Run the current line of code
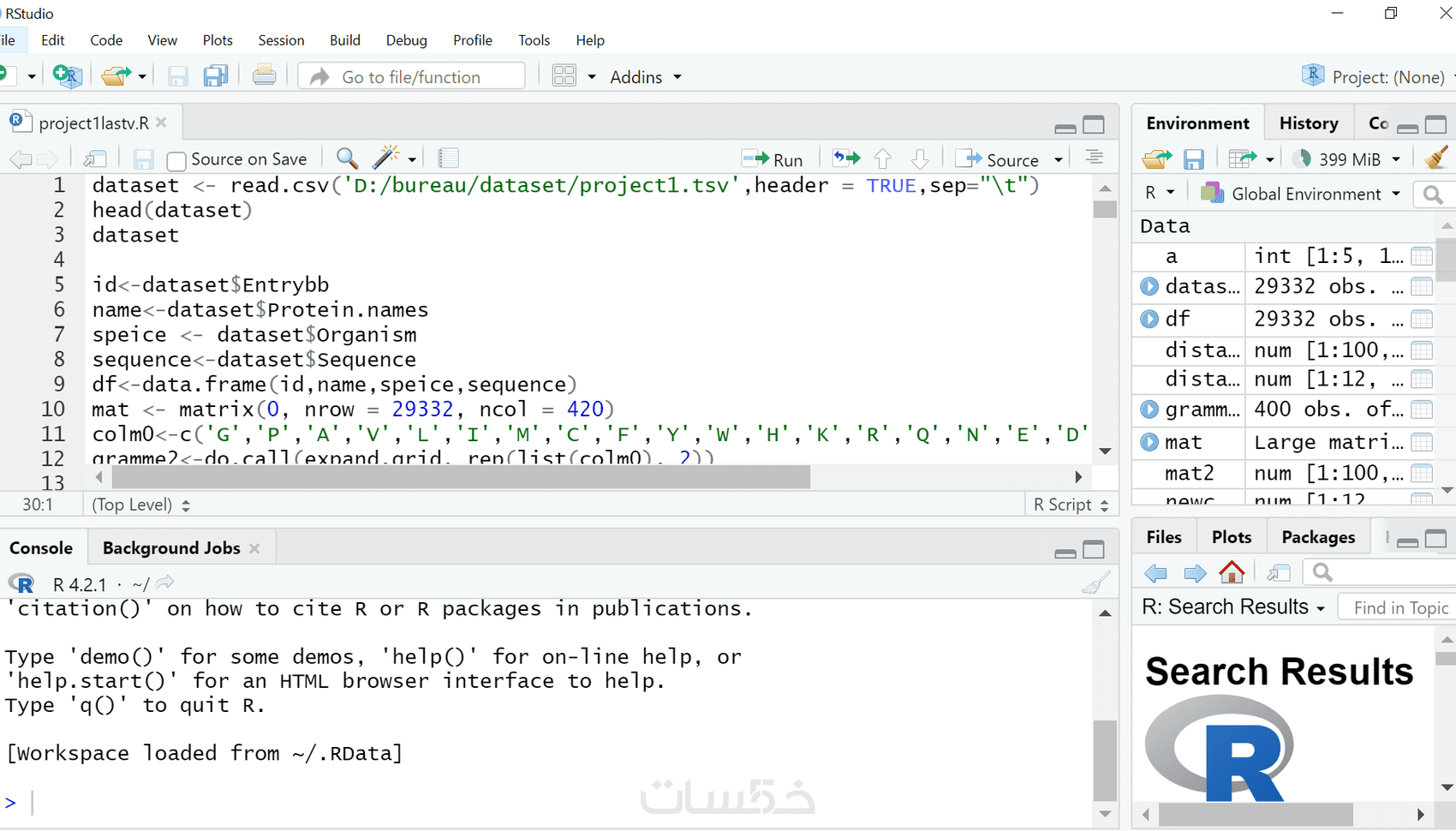The width and height of the screenshot is (1456, 831). coord(772,158)
